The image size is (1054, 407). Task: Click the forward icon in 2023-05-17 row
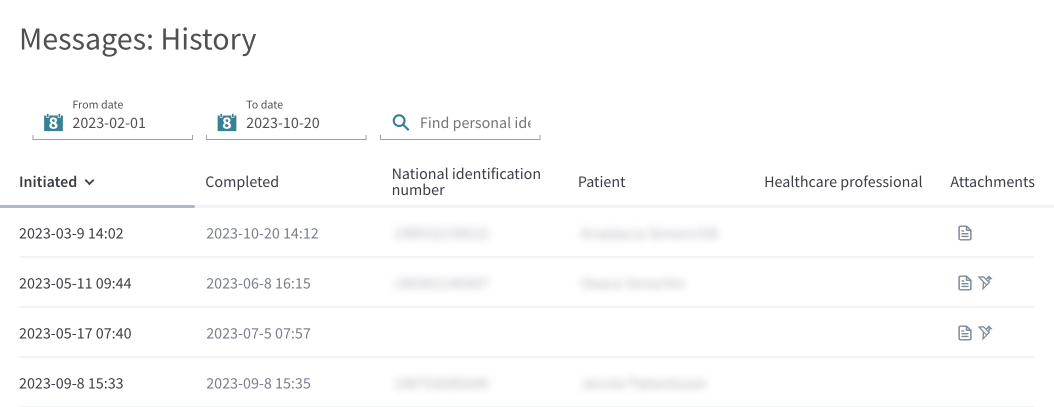pos(985,332)
